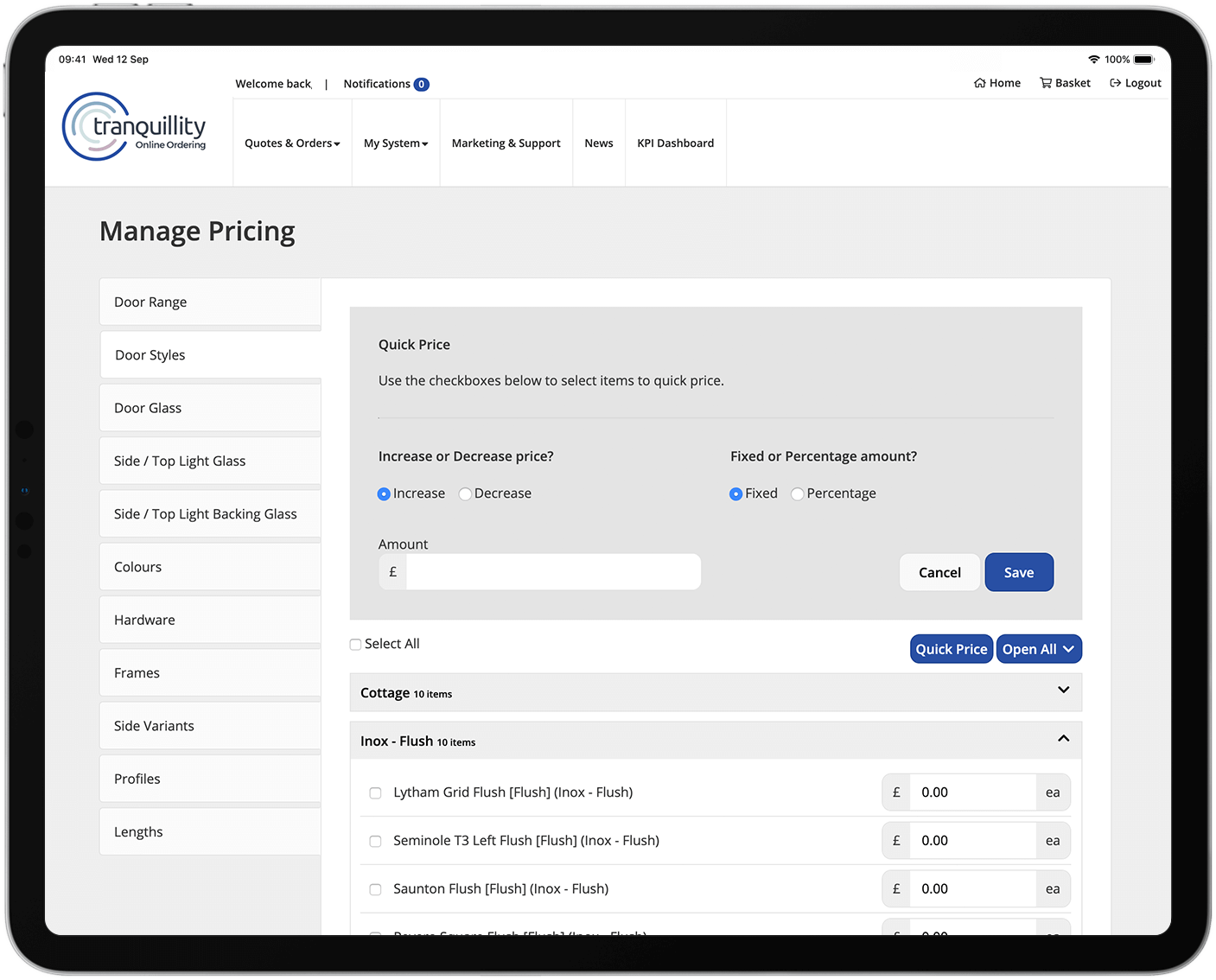The width and height of the screenshot is (1216, 980).
Task: Select the Fixed amount radio button
Action: coord(735,494)
